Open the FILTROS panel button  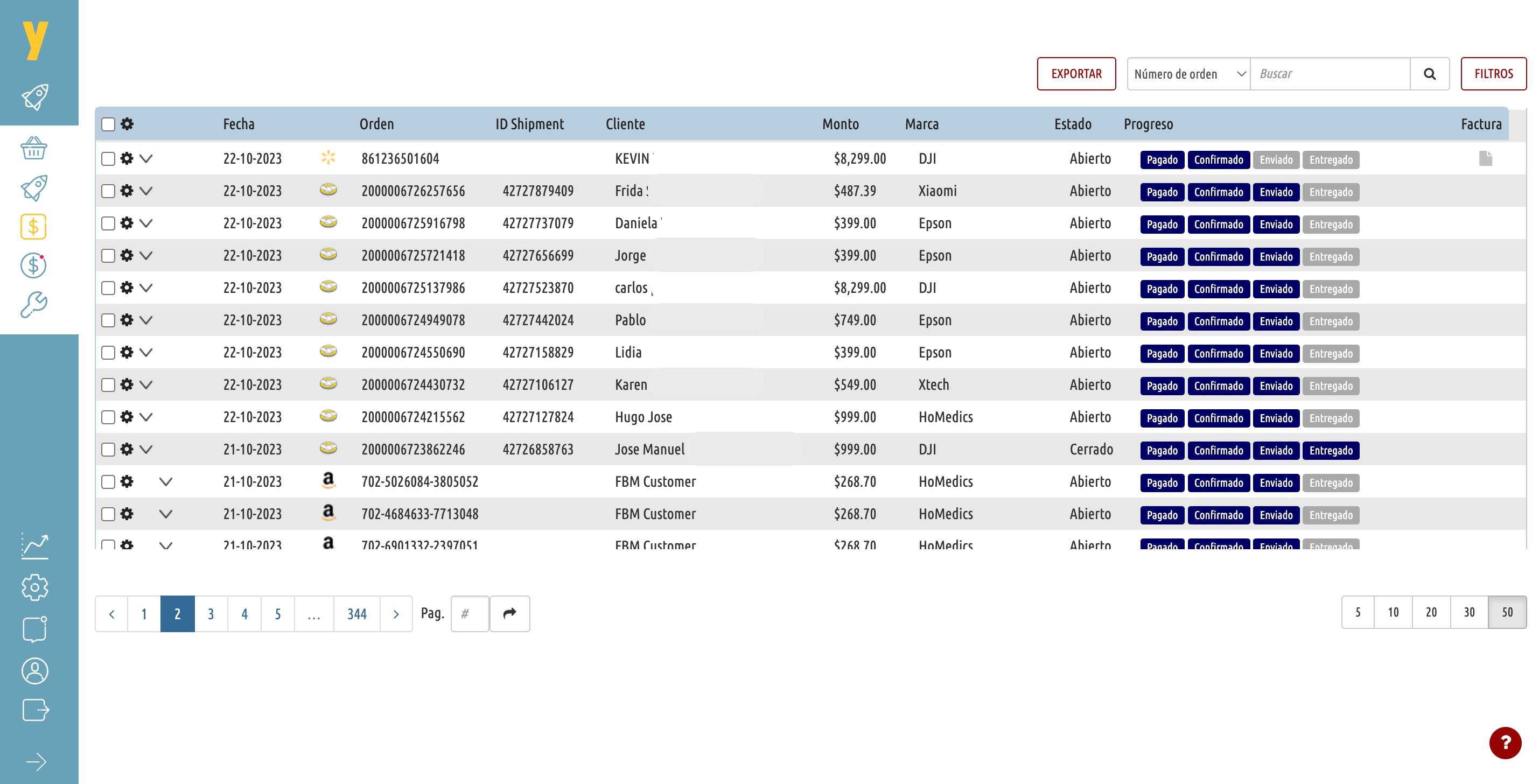[x=1493, y=74]
